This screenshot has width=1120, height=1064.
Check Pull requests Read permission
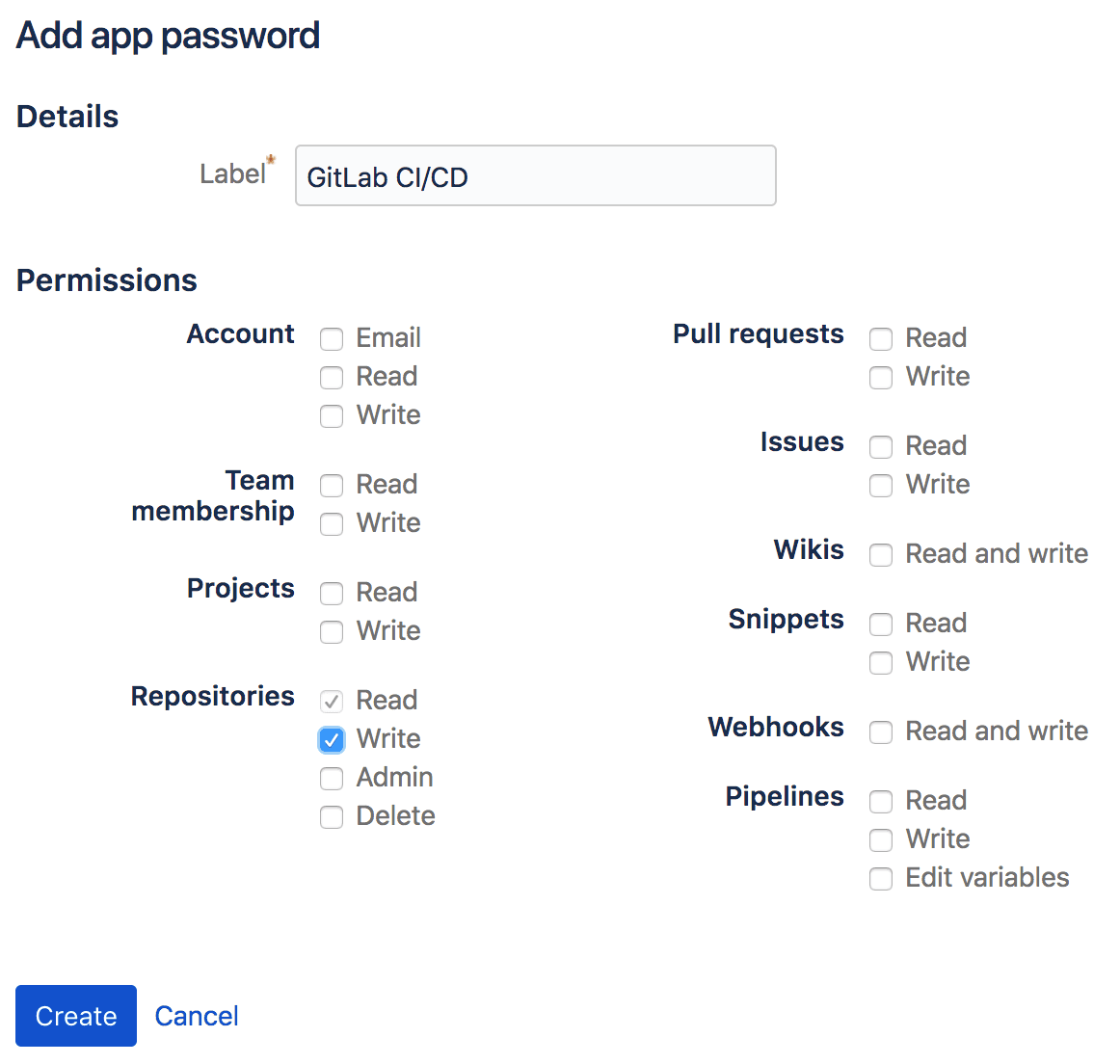click(881, 339)
